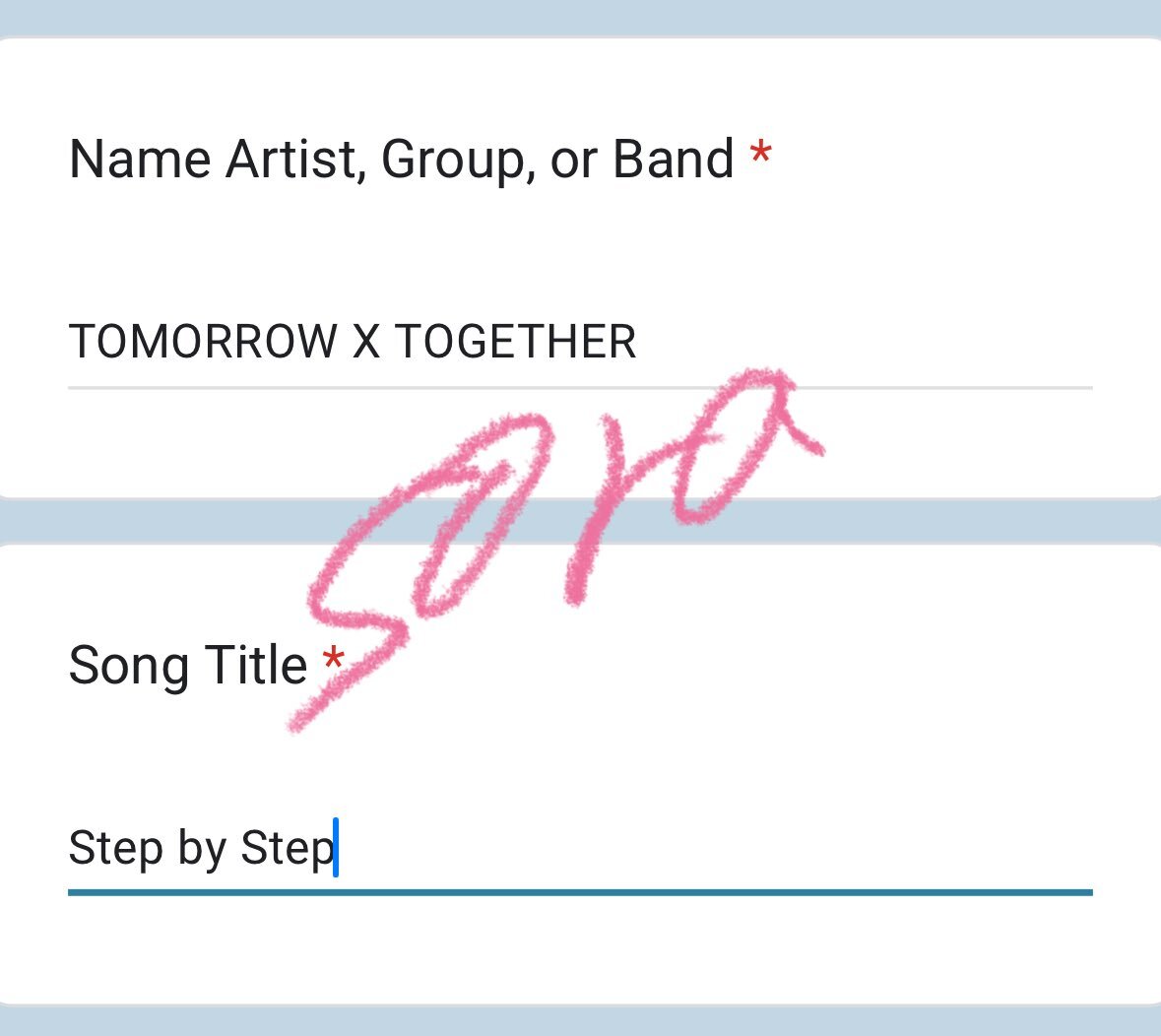Place the cursor on the "X" in the artist name

[x=365, y=342]
